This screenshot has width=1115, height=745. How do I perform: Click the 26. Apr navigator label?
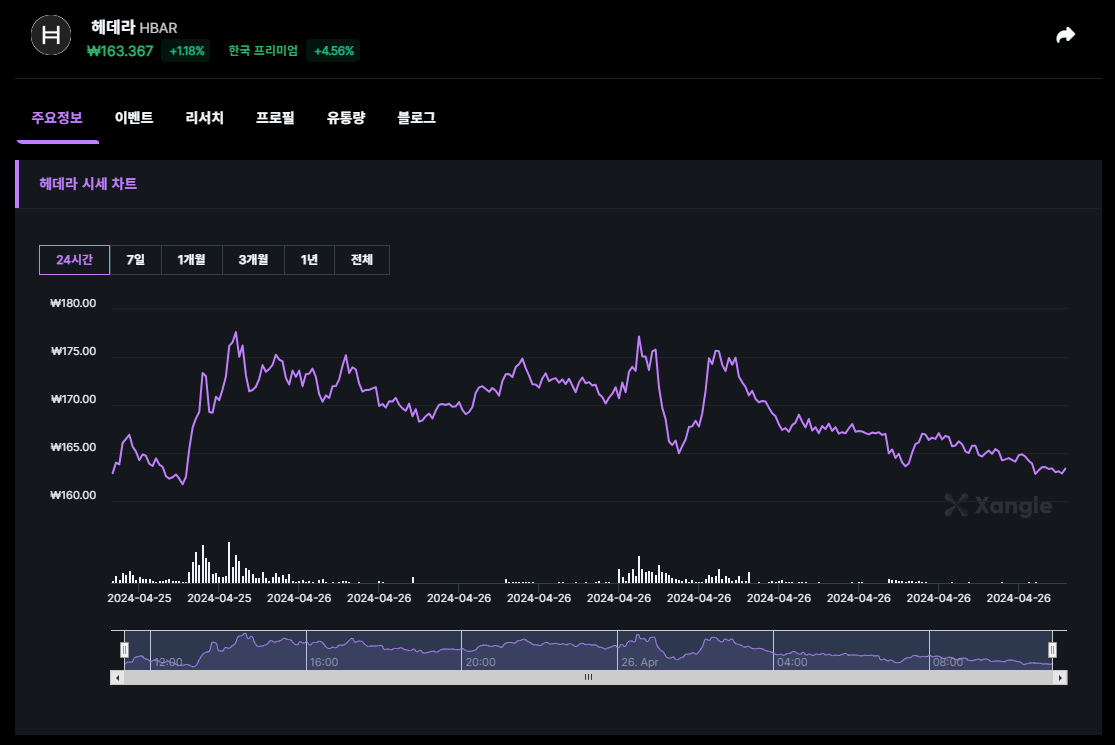[640, 662]
